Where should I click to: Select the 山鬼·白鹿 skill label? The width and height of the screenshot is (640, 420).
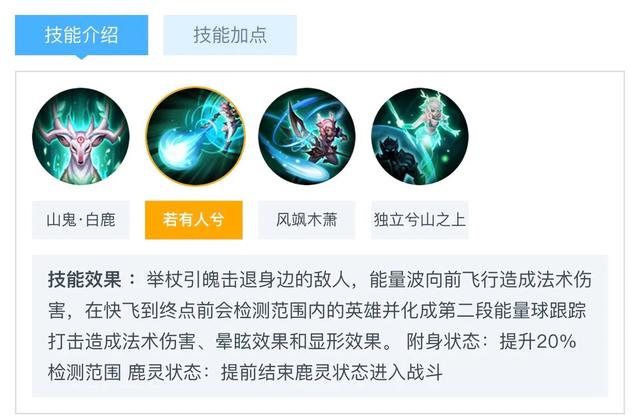81,220
